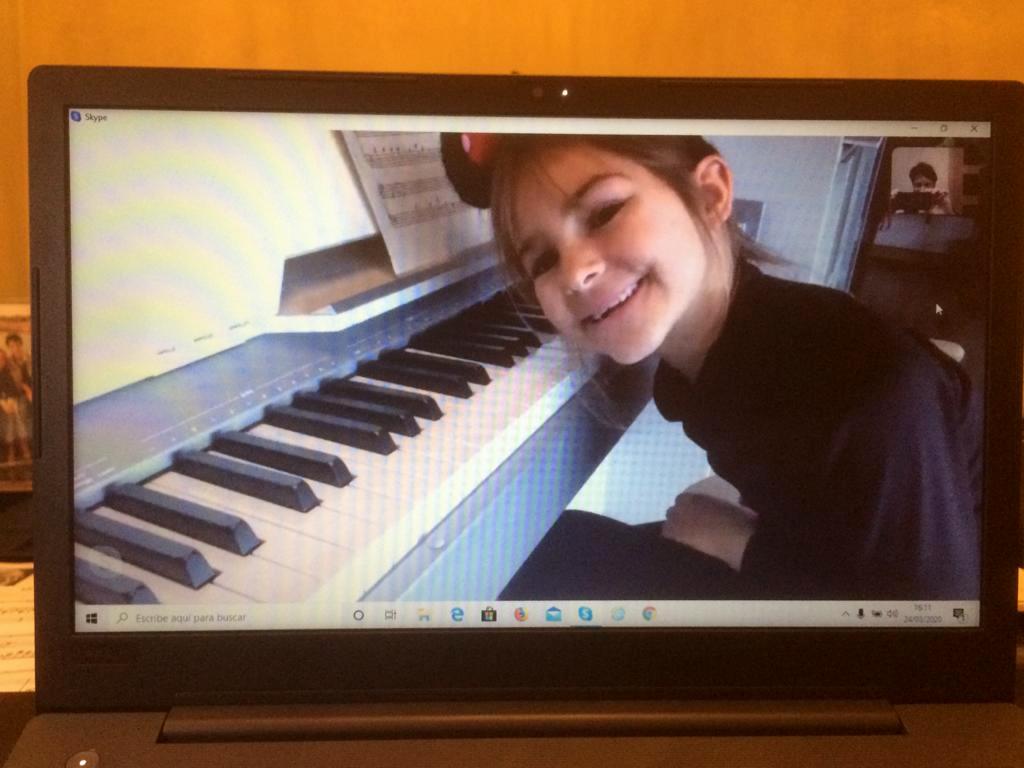
Task: Open Microsoft Store from the taskbar
Action: click(x=488, y=614)
